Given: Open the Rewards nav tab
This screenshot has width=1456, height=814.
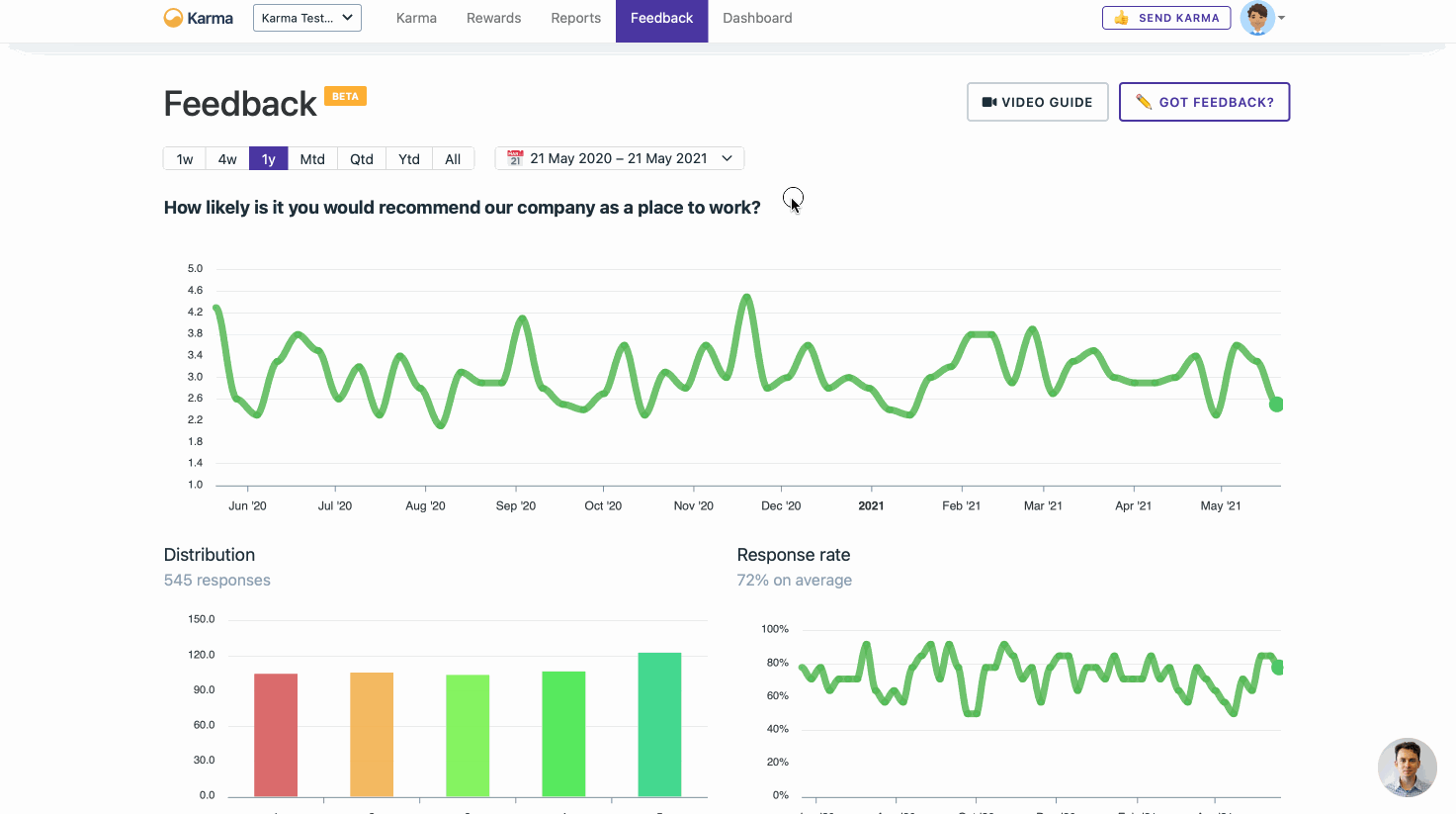Looking at the screenshot, I should pos(494,18).
